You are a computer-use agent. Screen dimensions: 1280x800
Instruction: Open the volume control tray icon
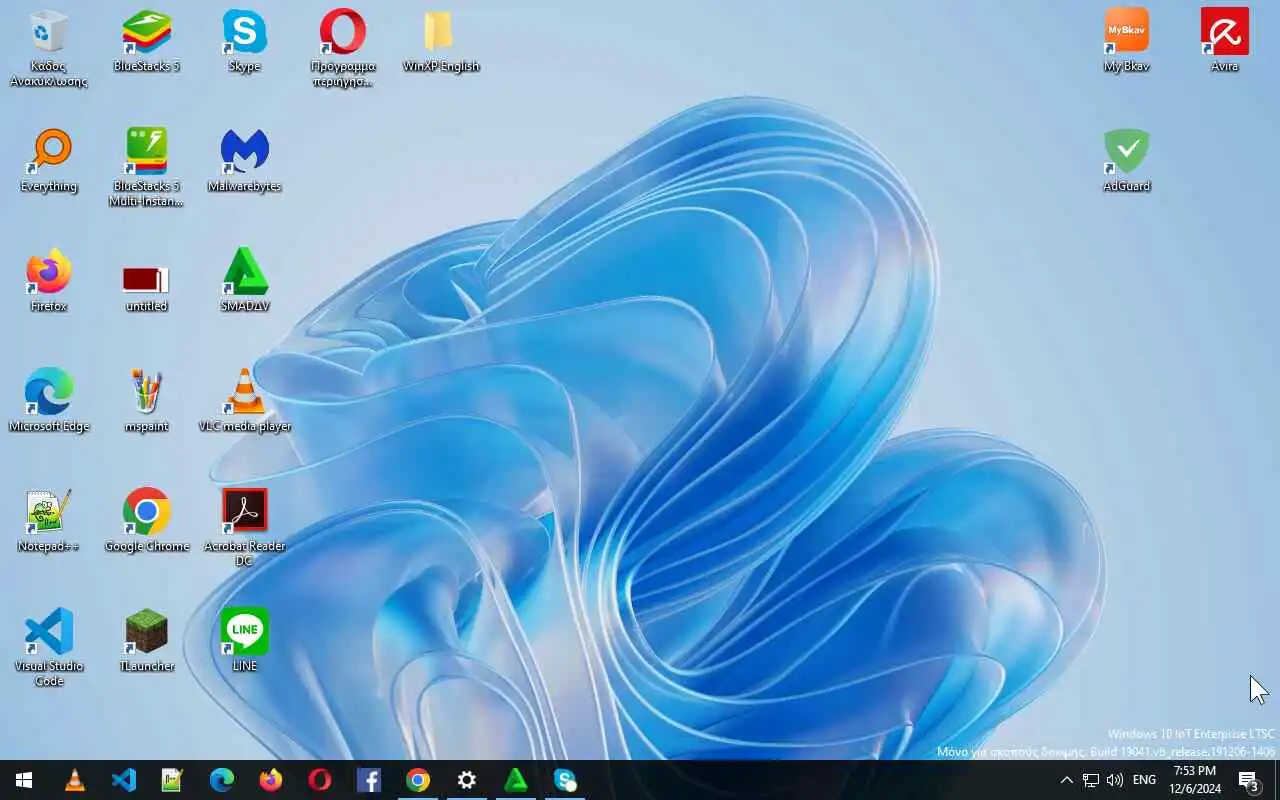1115,780
